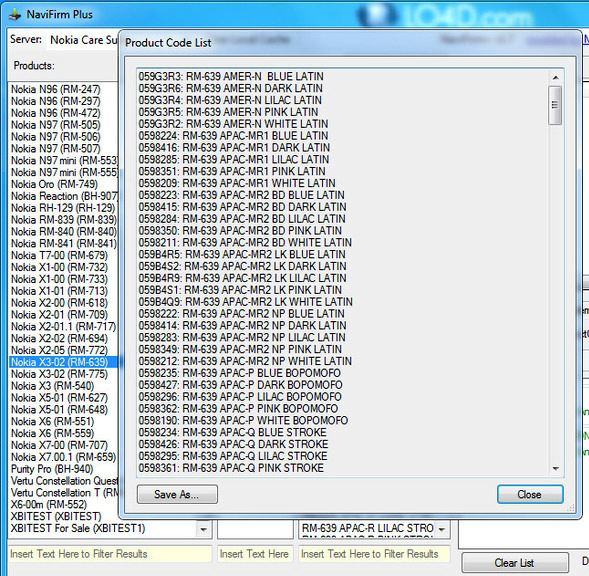The height and width of the screenshot is (576, 589).
Task: Open the XBITEST For Sale dropdown arrow
Action: [x=203, y=529]
